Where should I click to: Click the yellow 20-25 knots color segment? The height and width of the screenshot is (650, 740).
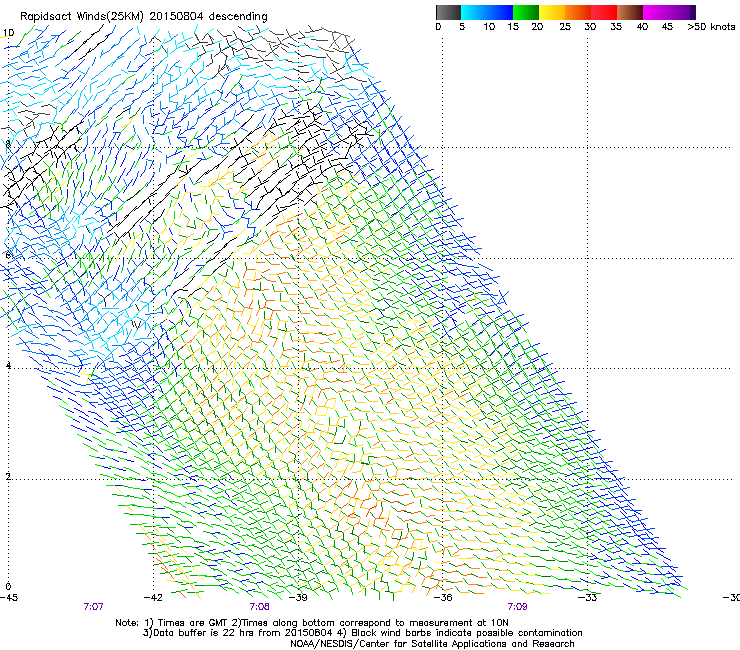tap(552, 12)
